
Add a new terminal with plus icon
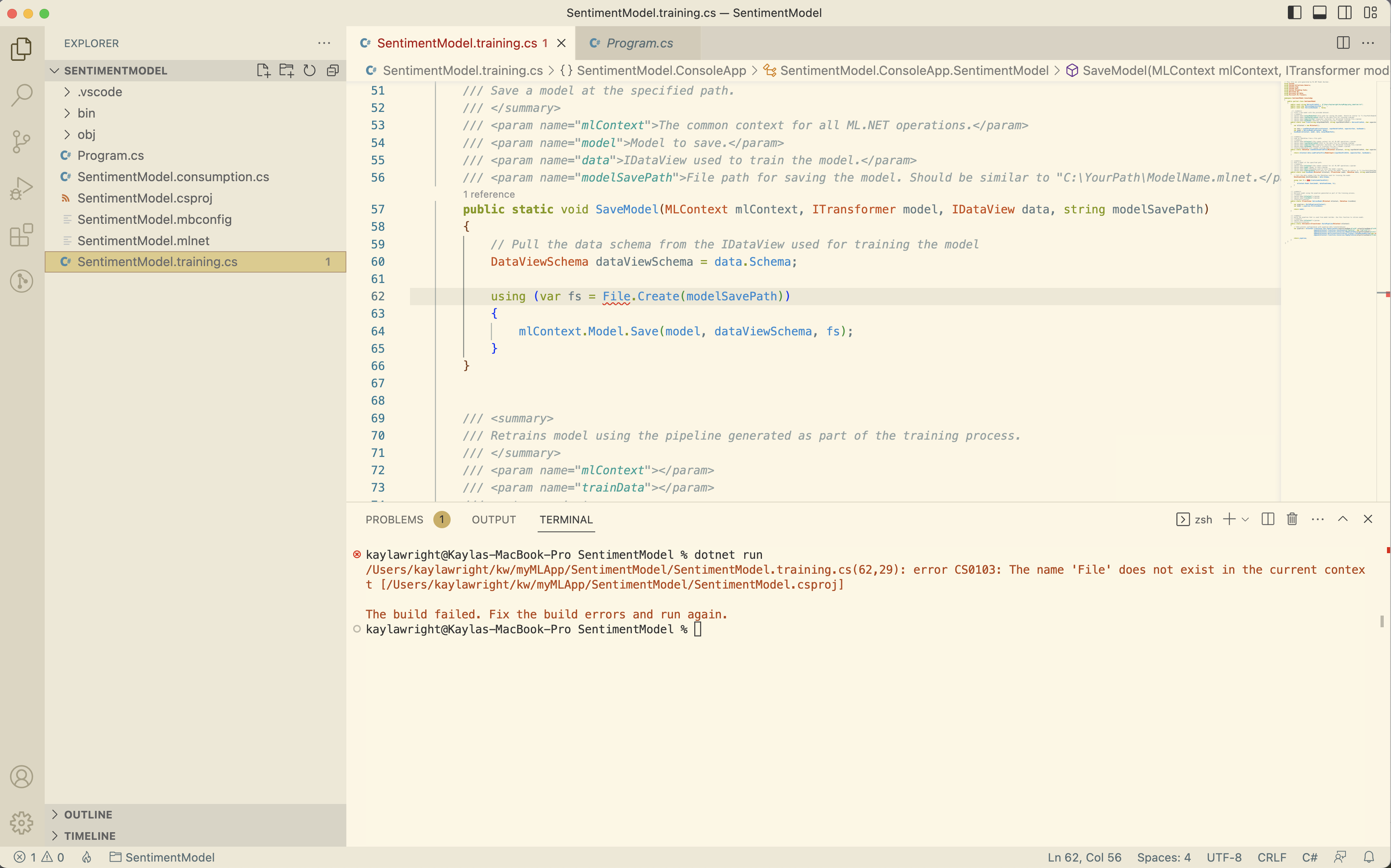1229,519
